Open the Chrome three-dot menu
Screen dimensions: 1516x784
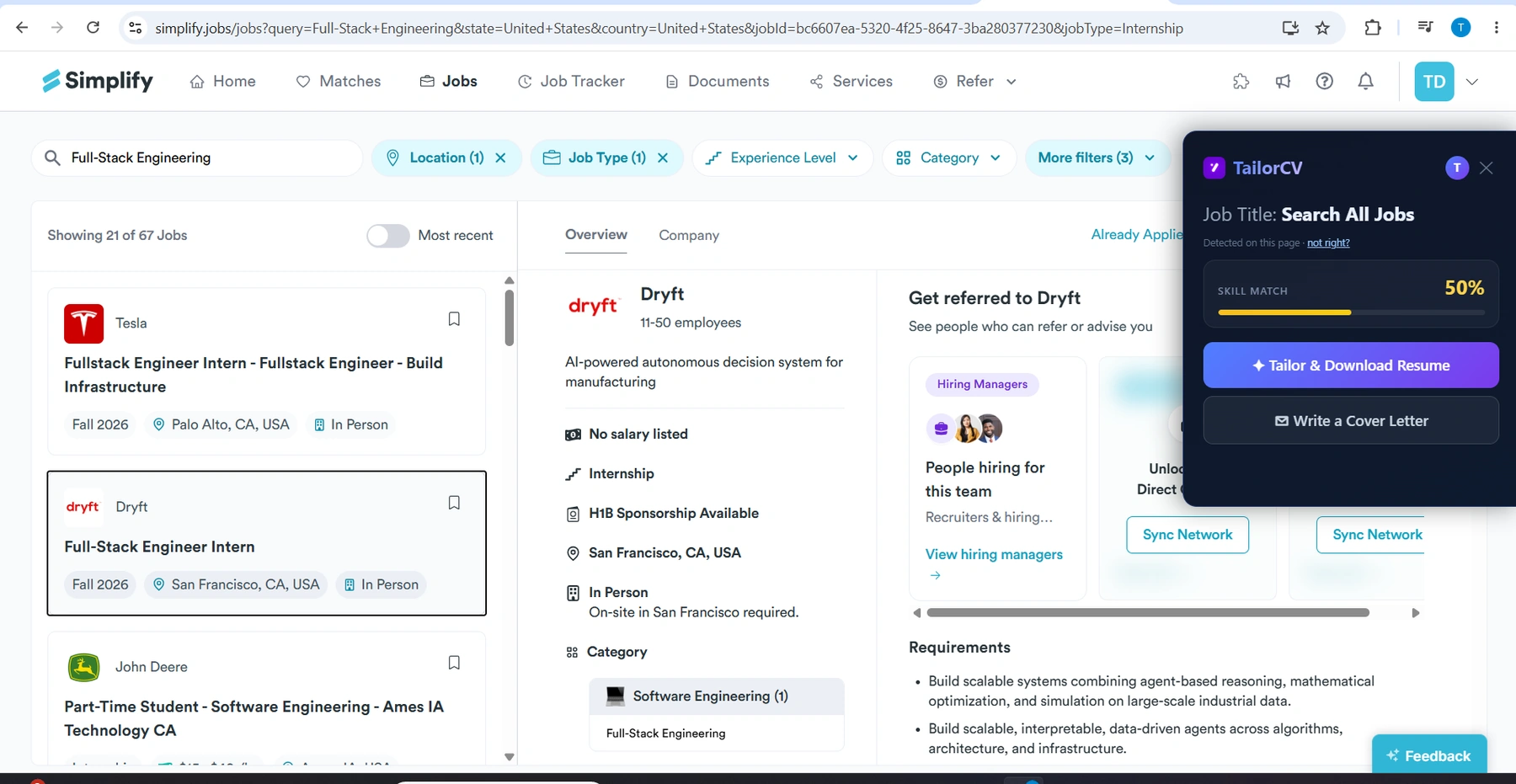pos(1497,28)
